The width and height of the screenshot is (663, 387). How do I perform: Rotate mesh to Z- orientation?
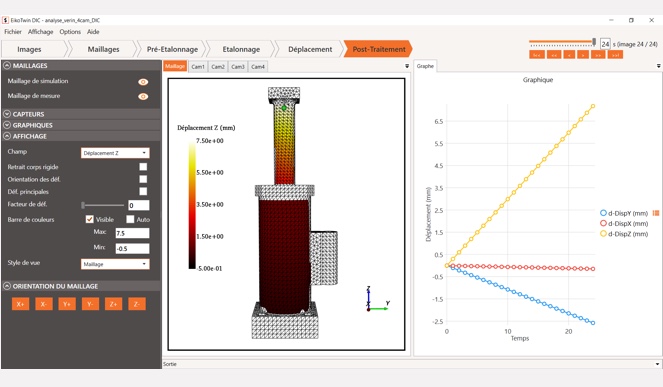click(x=137, y=304)
